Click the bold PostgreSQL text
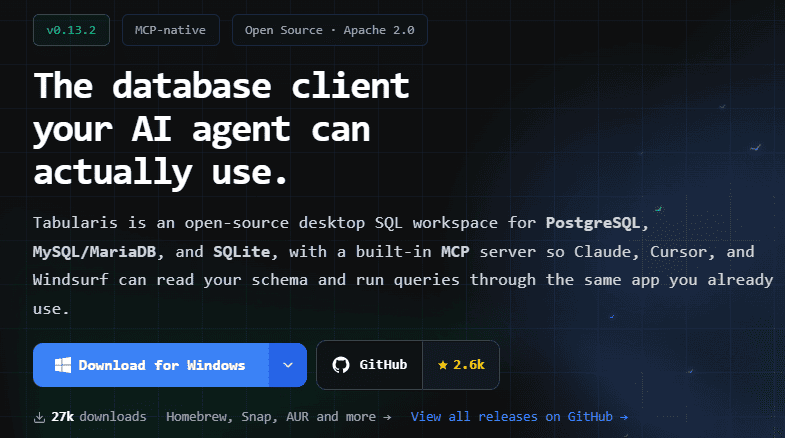Screen dimensions: 785x438 click(593, 223)
